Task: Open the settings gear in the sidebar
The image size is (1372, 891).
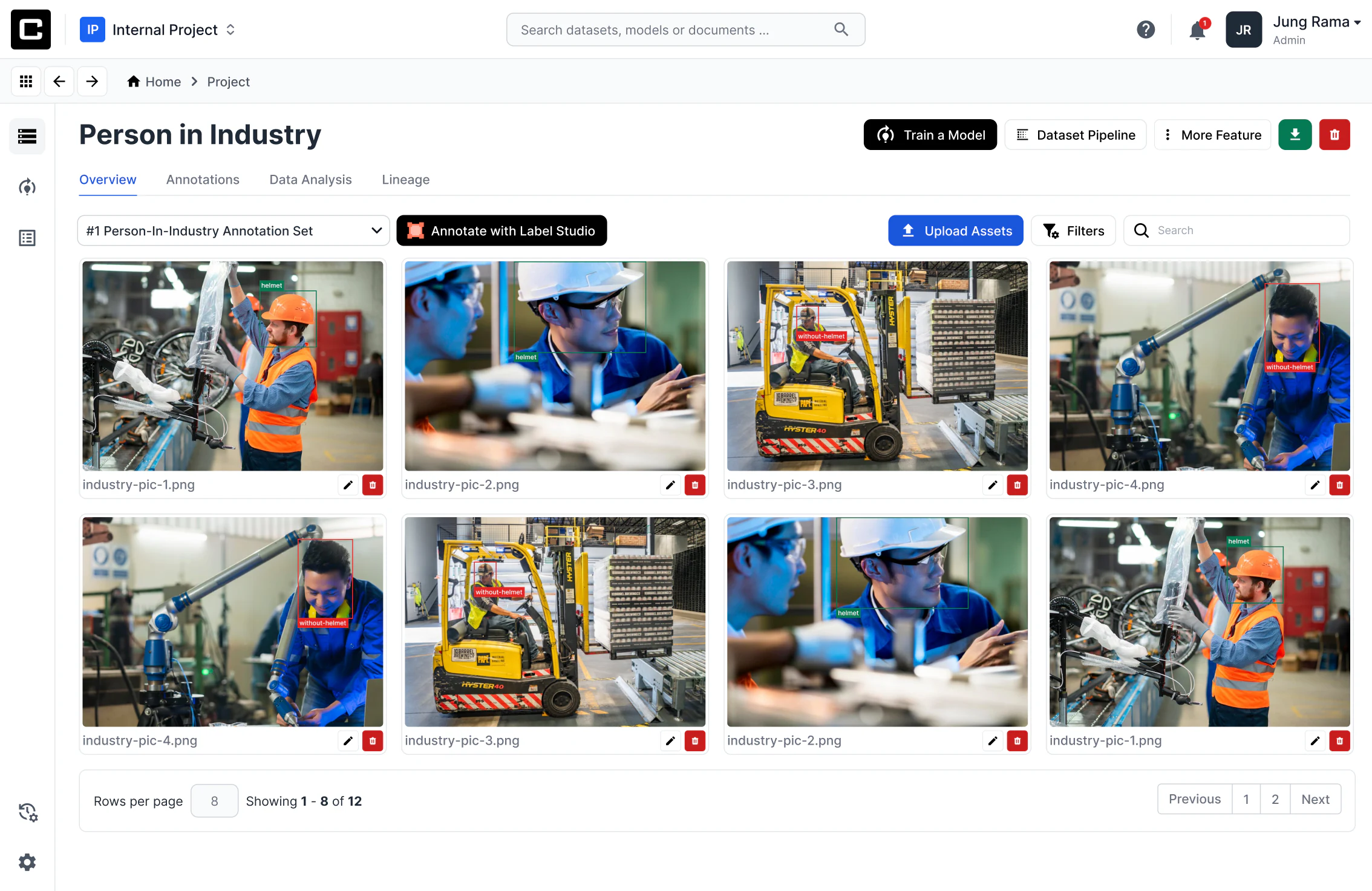Action: pyautogui.click(x=27, y=862)
